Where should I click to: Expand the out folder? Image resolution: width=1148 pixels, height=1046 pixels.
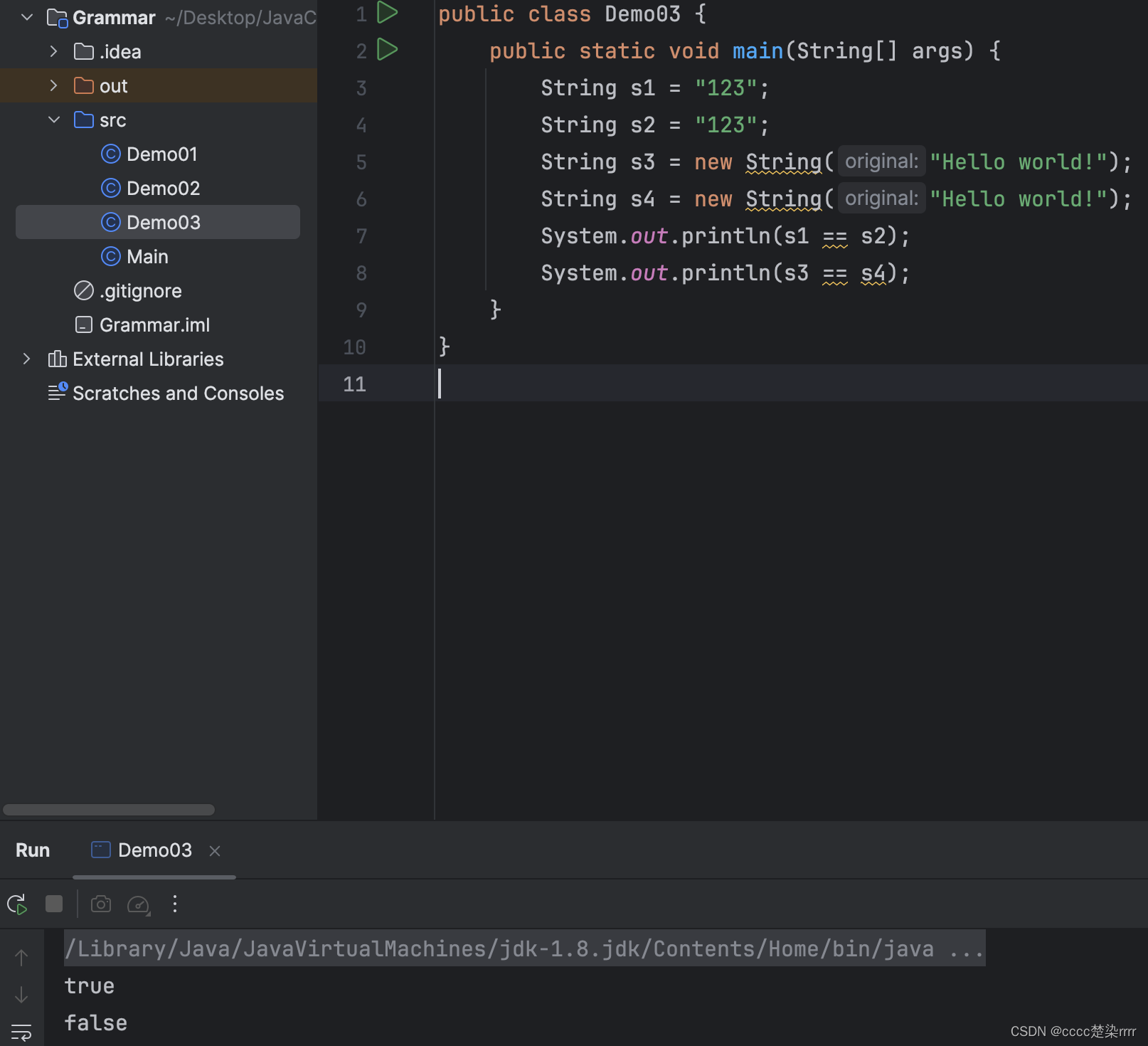point(54,85)
